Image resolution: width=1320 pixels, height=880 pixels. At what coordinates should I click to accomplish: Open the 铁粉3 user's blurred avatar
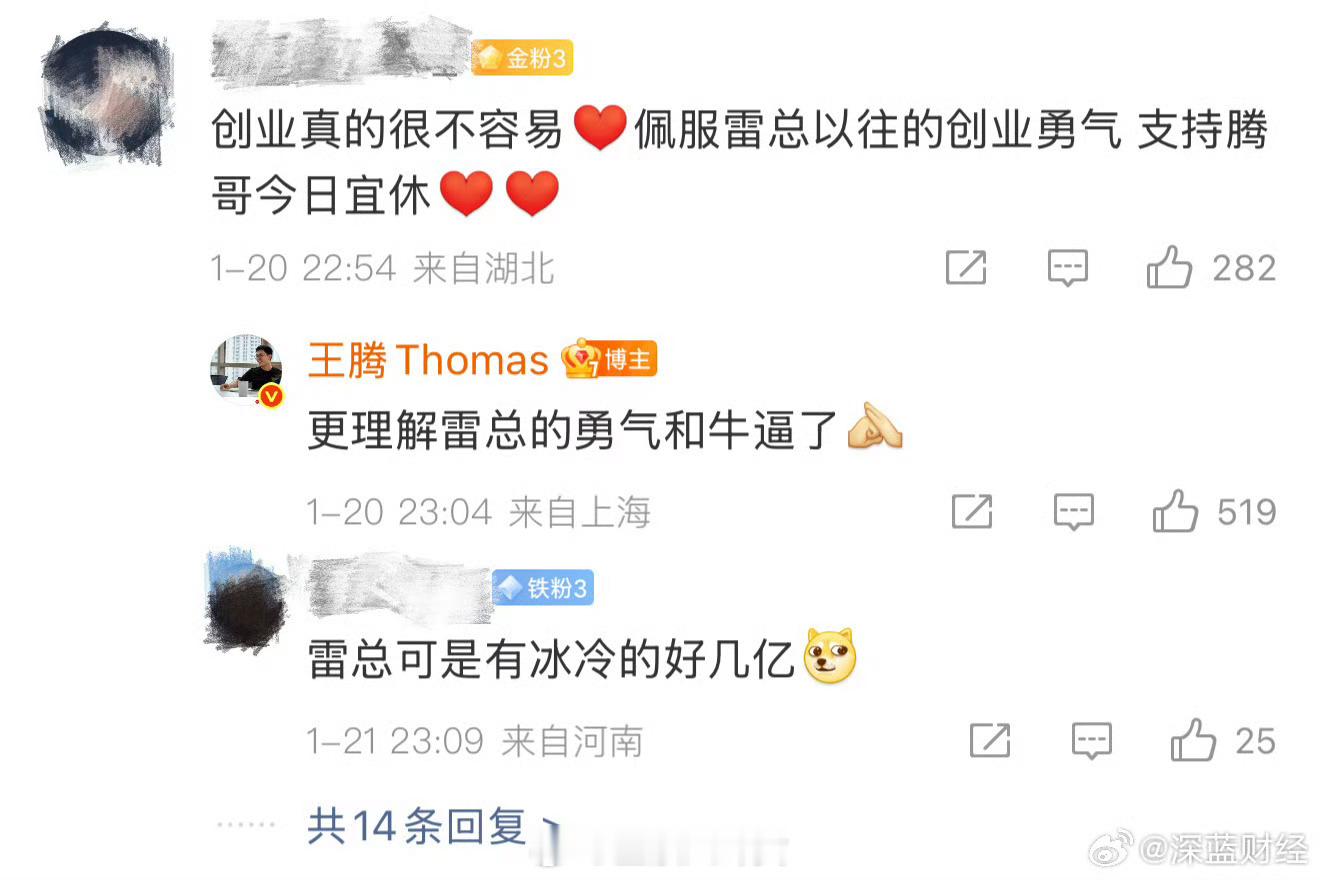(x=246, y=600)
